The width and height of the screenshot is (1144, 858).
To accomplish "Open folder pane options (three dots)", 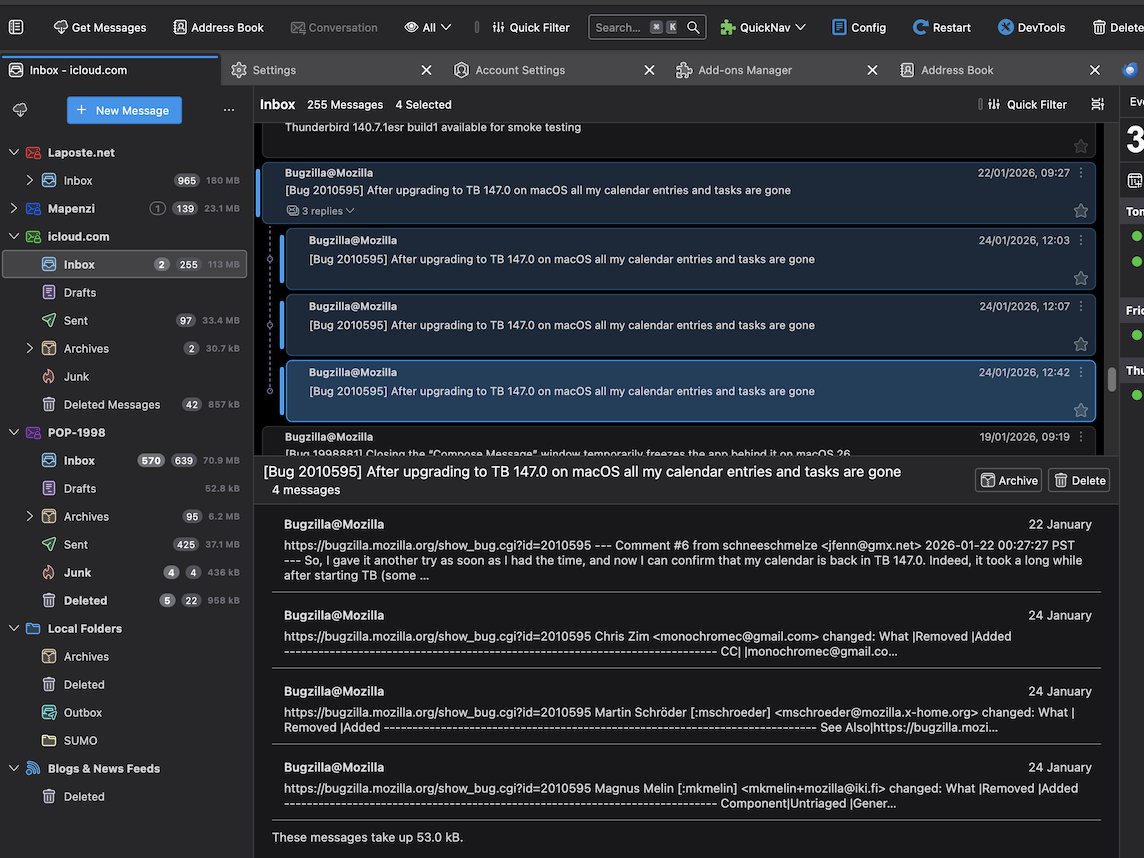I will click(x=229, y=110).
